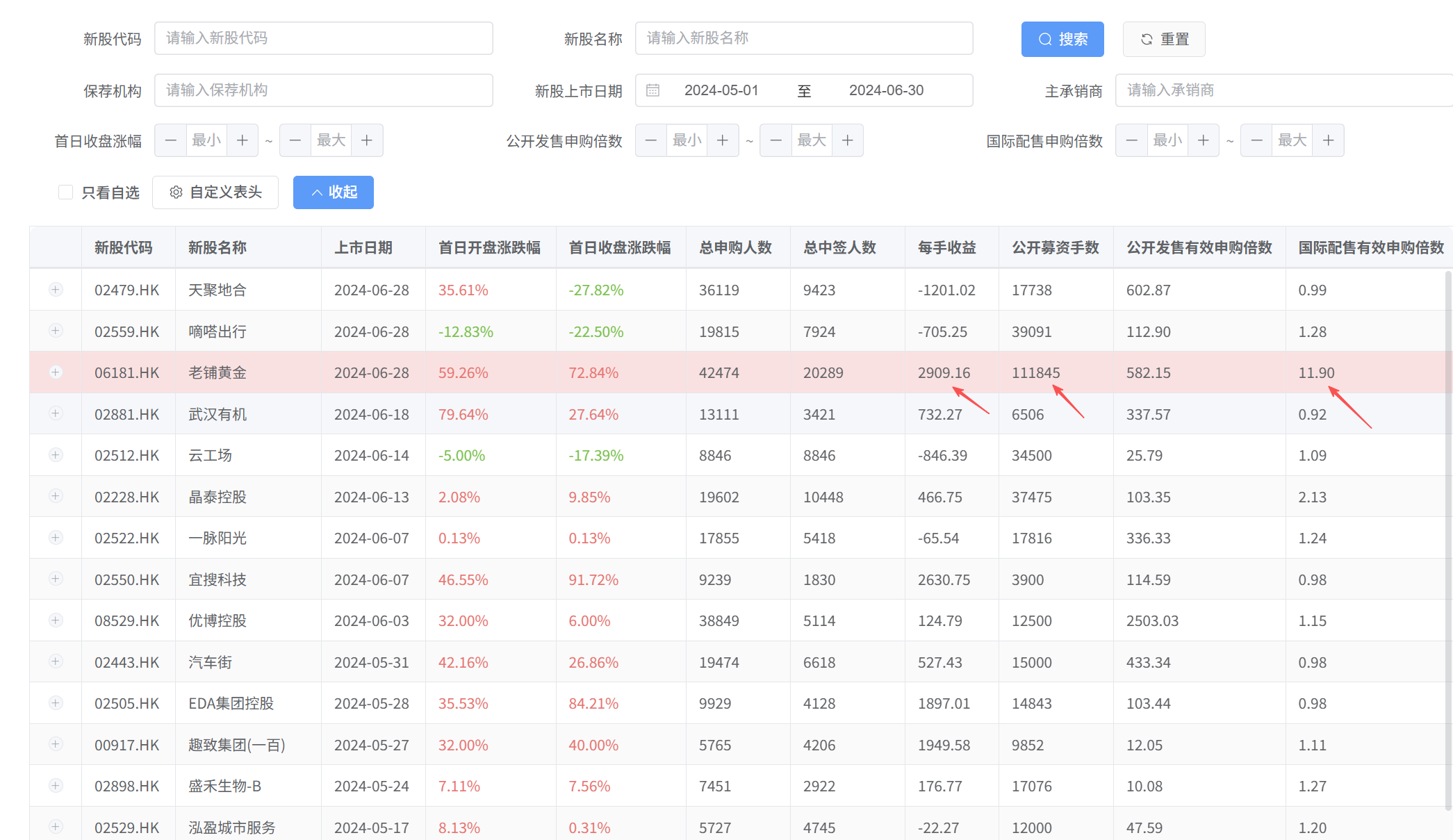
Task: Expand row 02550.HK 宜搜科技
Action: [x=56, y=579]
